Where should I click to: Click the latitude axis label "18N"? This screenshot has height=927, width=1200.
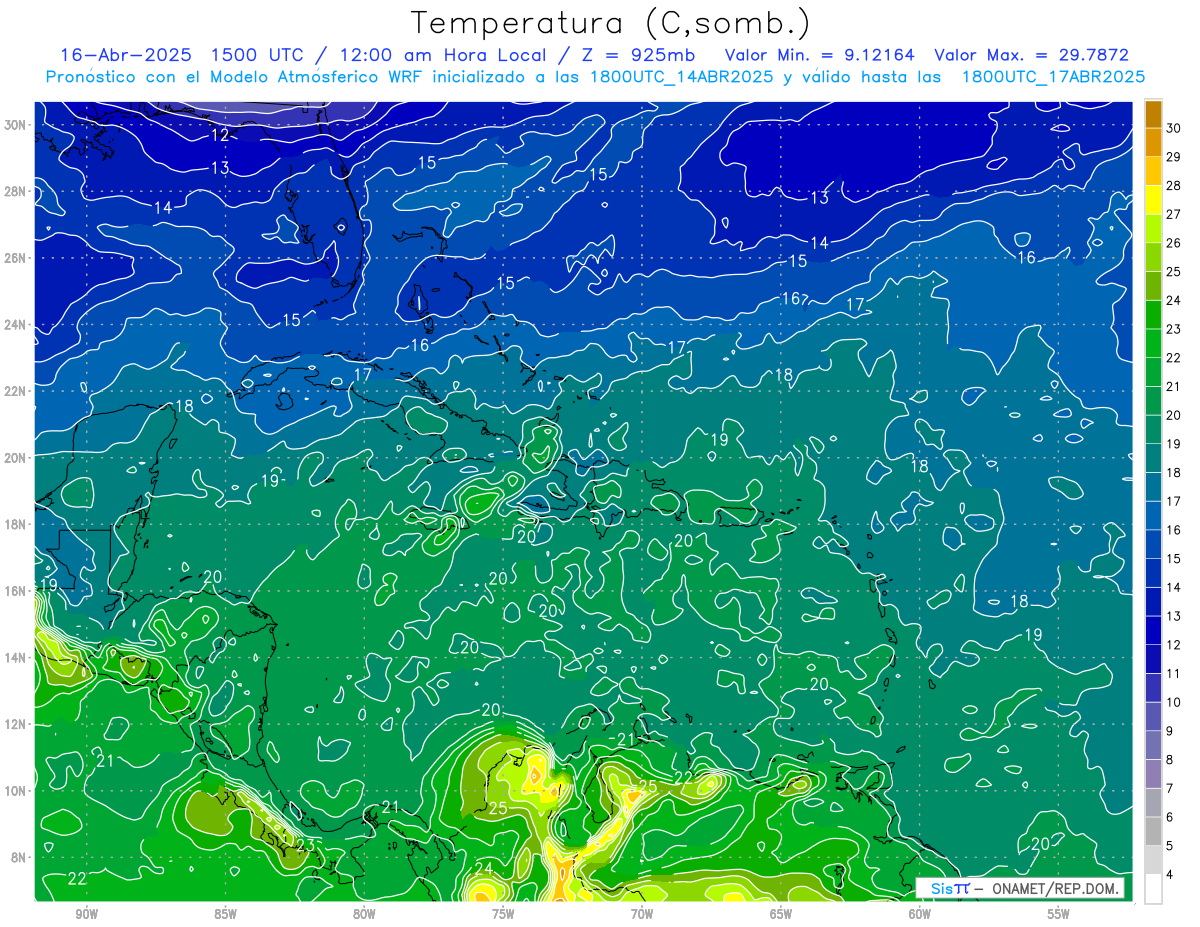click(17, 524)
